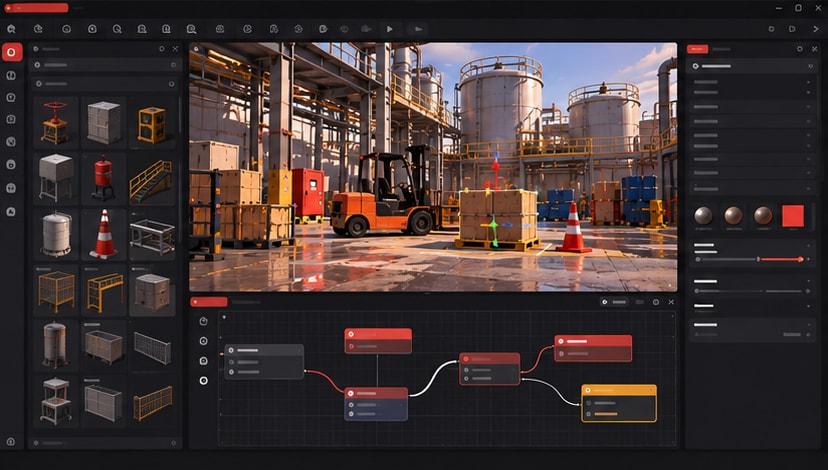Choose the first metallic material sphere
The image size is (828, 470).
click(x=703, y=215)
